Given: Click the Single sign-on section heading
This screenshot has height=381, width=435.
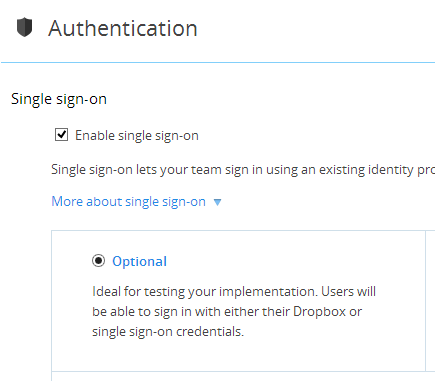Looking at the screenshot, I should (59, 99).
